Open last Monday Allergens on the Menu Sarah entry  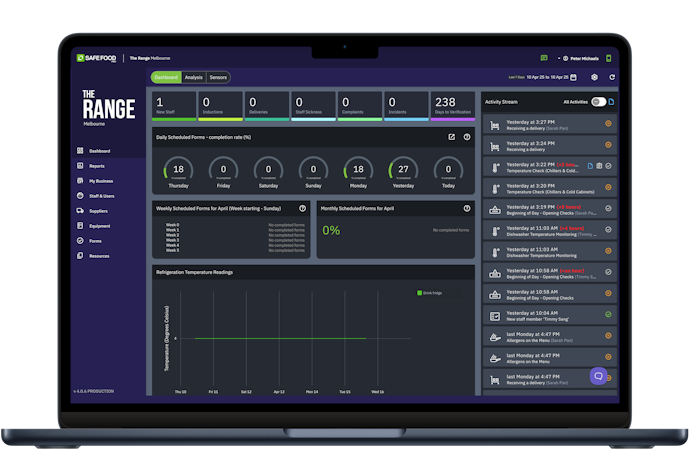(550, 336)
